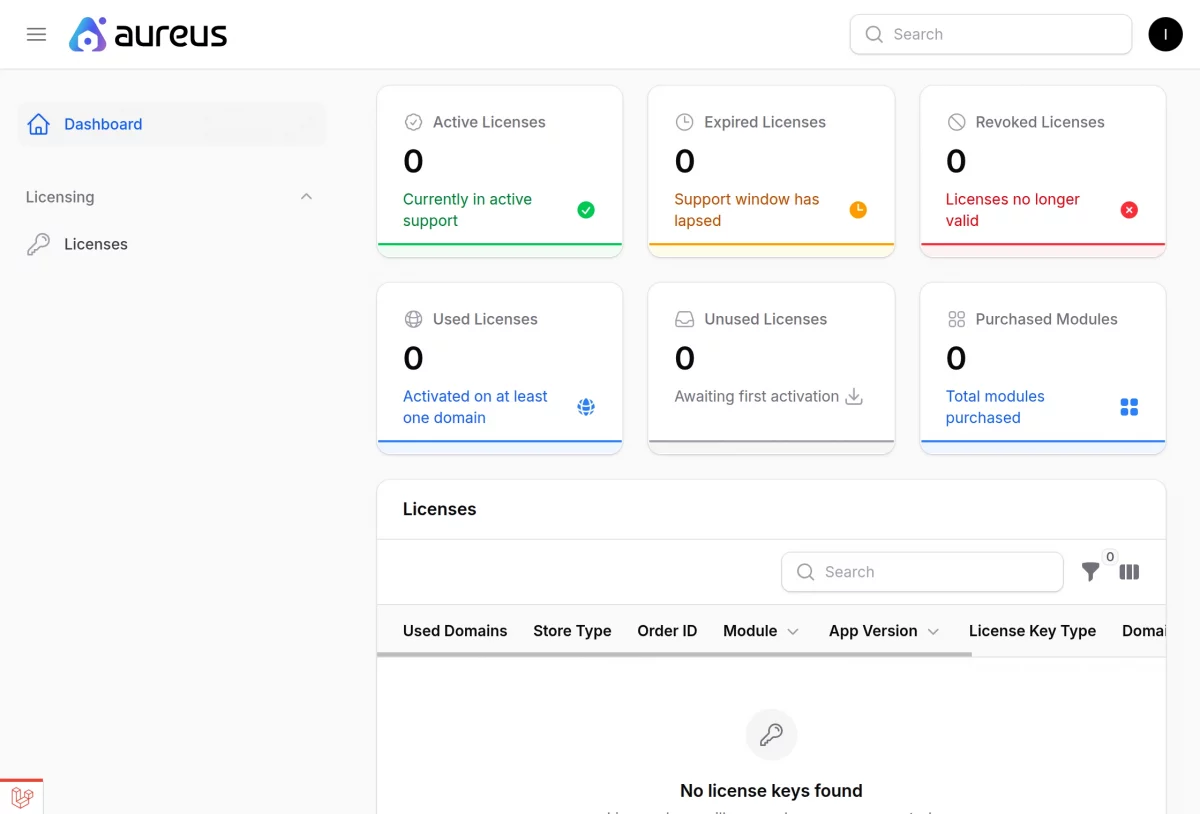Click the Purchased Modules card title
Image resolution: width=1200 pixels, height=814 pixels.
coord(1046,319)
